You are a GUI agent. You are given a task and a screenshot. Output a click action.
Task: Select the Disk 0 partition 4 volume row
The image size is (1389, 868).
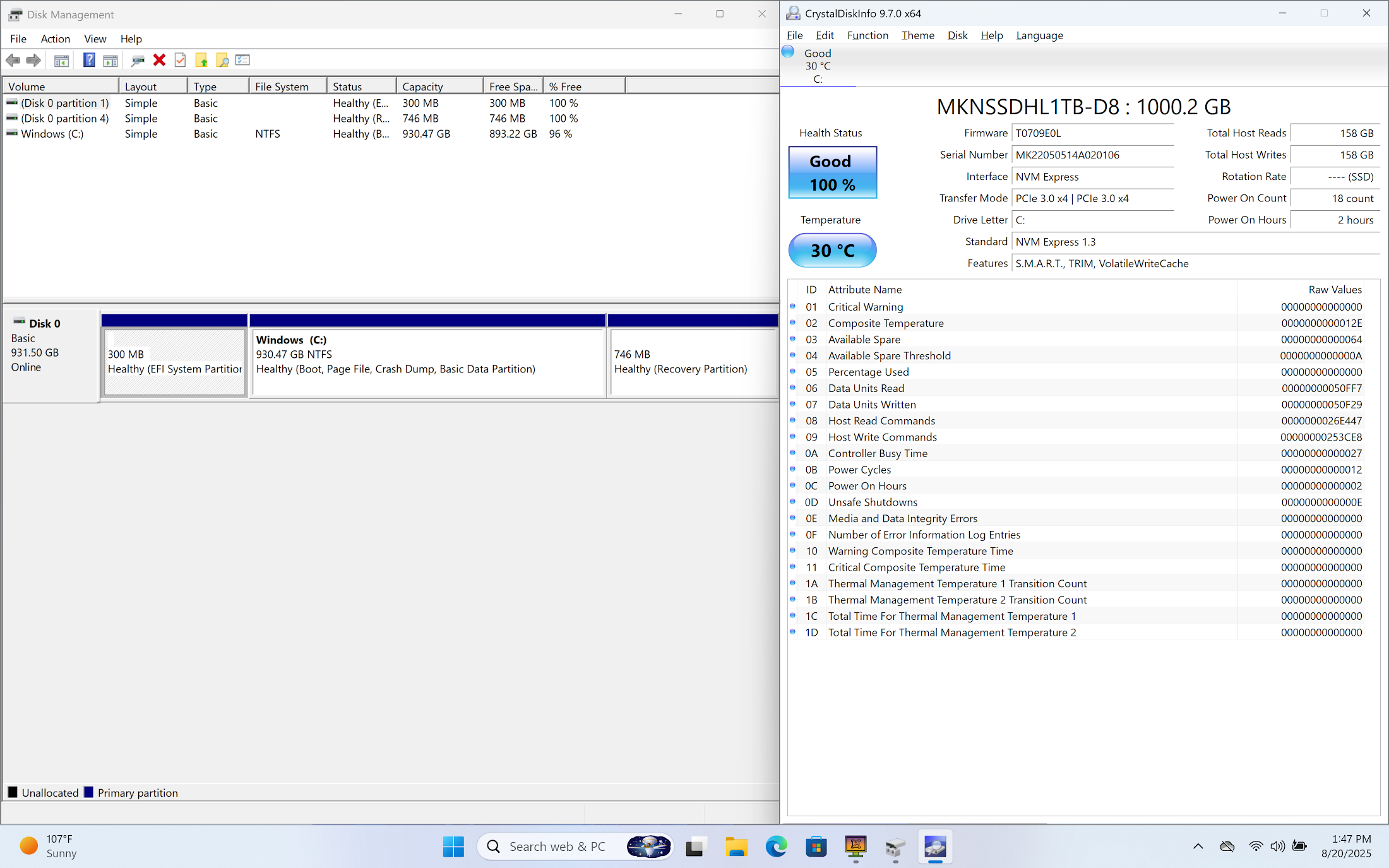coord(64,119)
